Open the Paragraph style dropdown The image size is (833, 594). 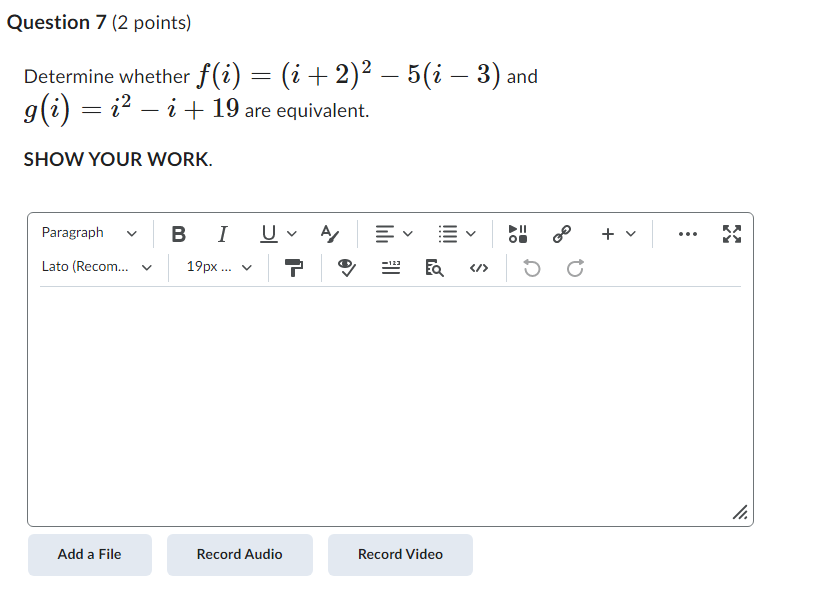pyautogui.click(x=88, y=233)
